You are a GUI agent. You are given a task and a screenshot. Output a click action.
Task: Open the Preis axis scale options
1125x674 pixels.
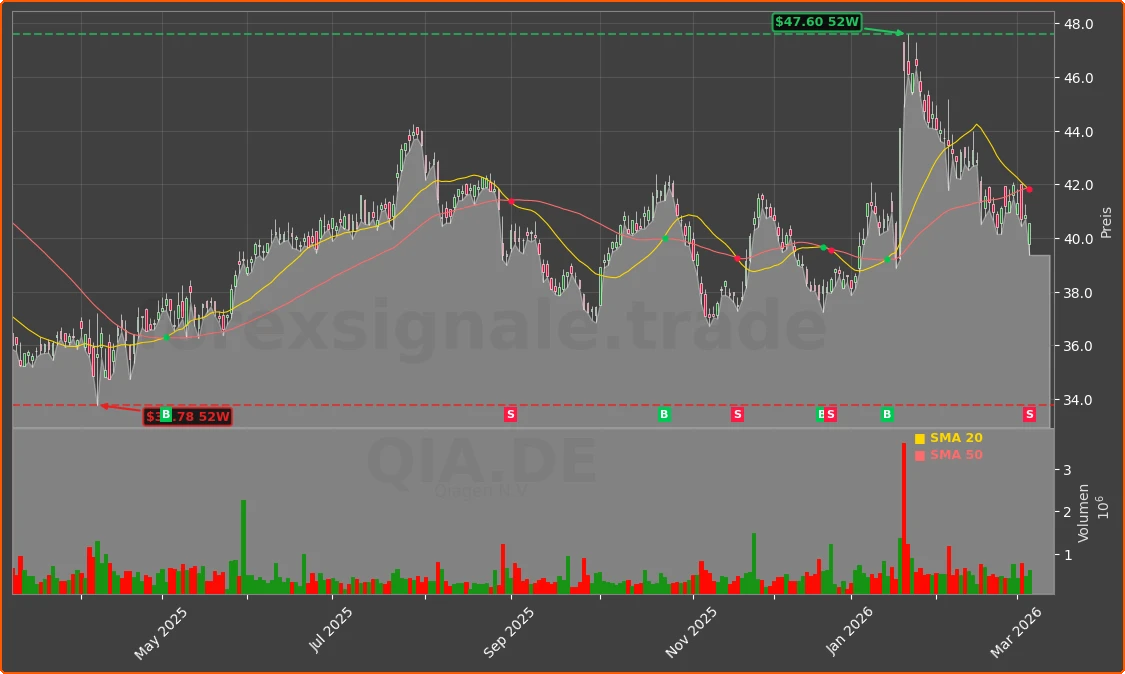1104,219
